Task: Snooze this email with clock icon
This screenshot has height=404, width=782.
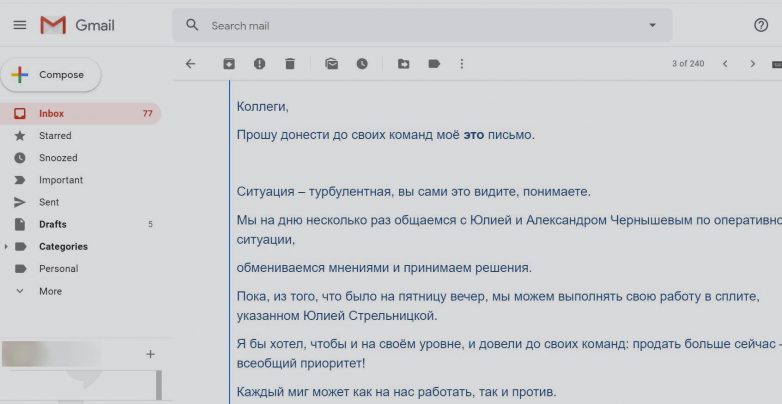Action: pyautogui.click(x=362, y=64)
